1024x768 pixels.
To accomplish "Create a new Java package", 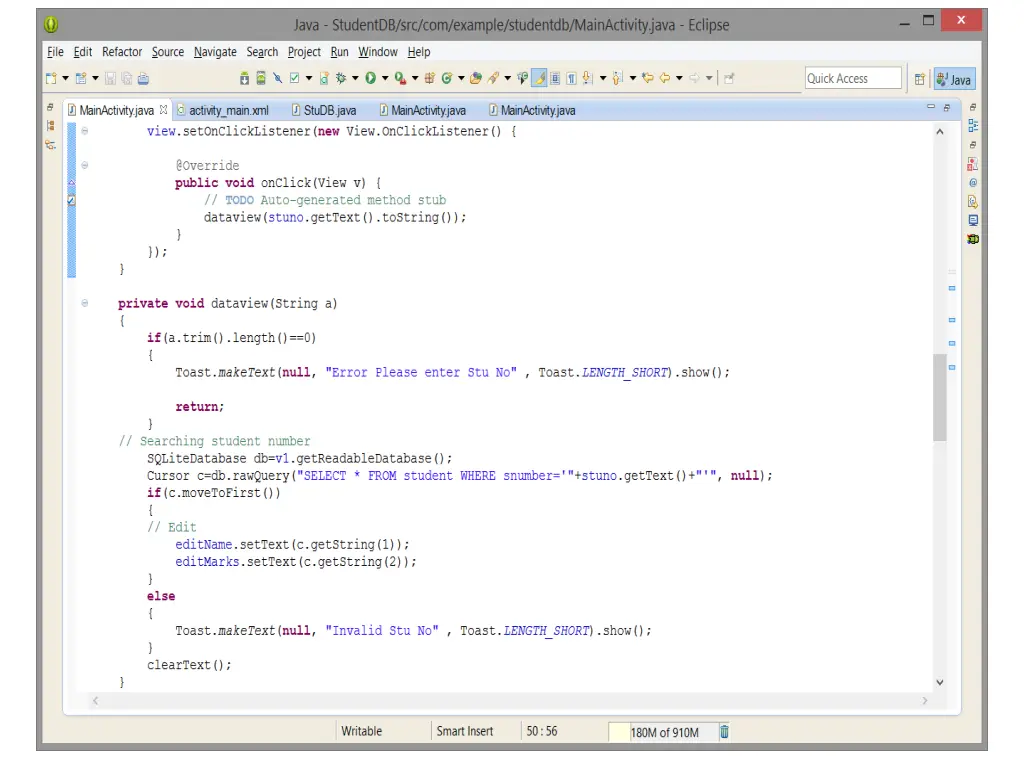I will point(430,78).
